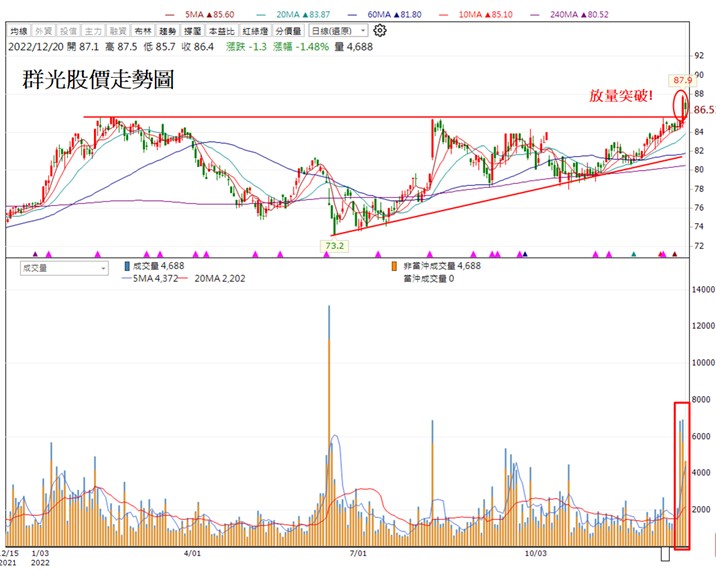Click the 7/01 date axis label
716x577 pixels.
[358, 553]
